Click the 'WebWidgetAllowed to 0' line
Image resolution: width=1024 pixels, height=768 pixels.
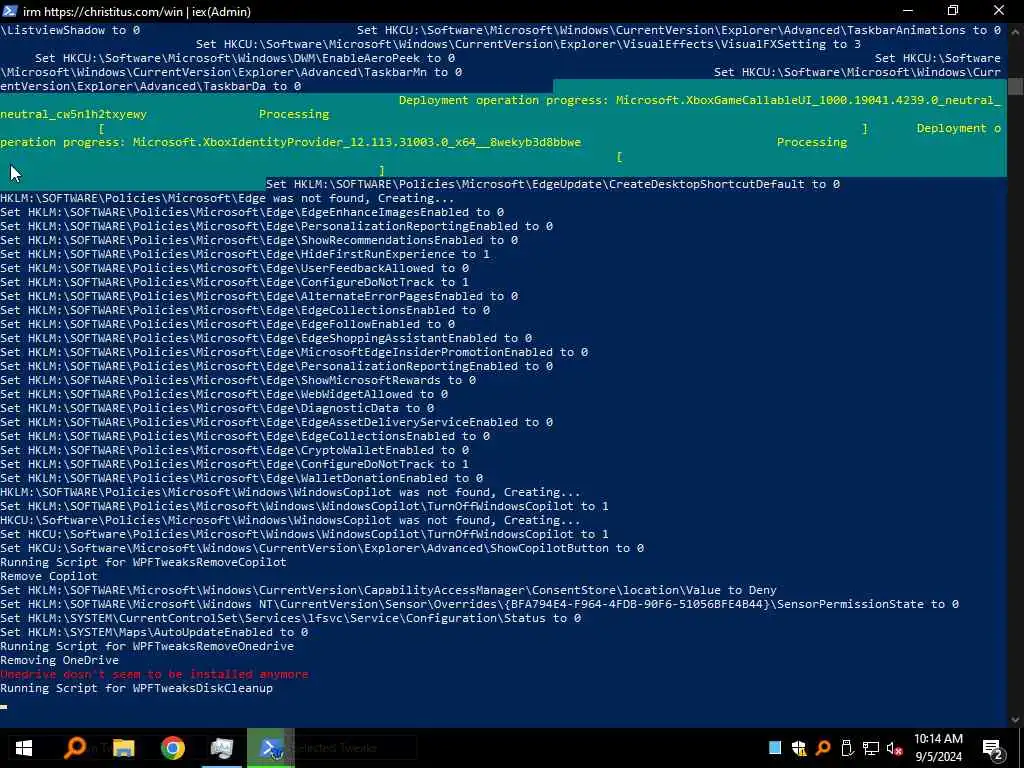click(224, 394)
